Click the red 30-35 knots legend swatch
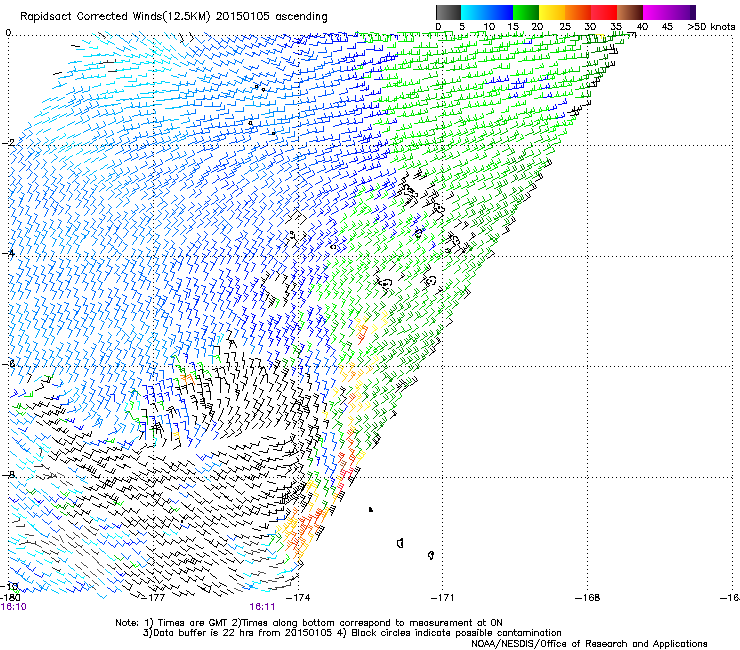 coord(604,12)
